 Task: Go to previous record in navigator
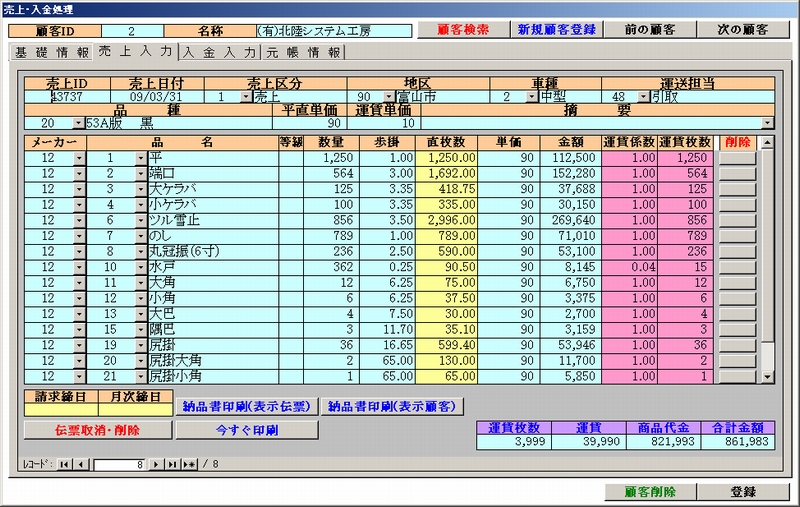[x=82, y=465]
